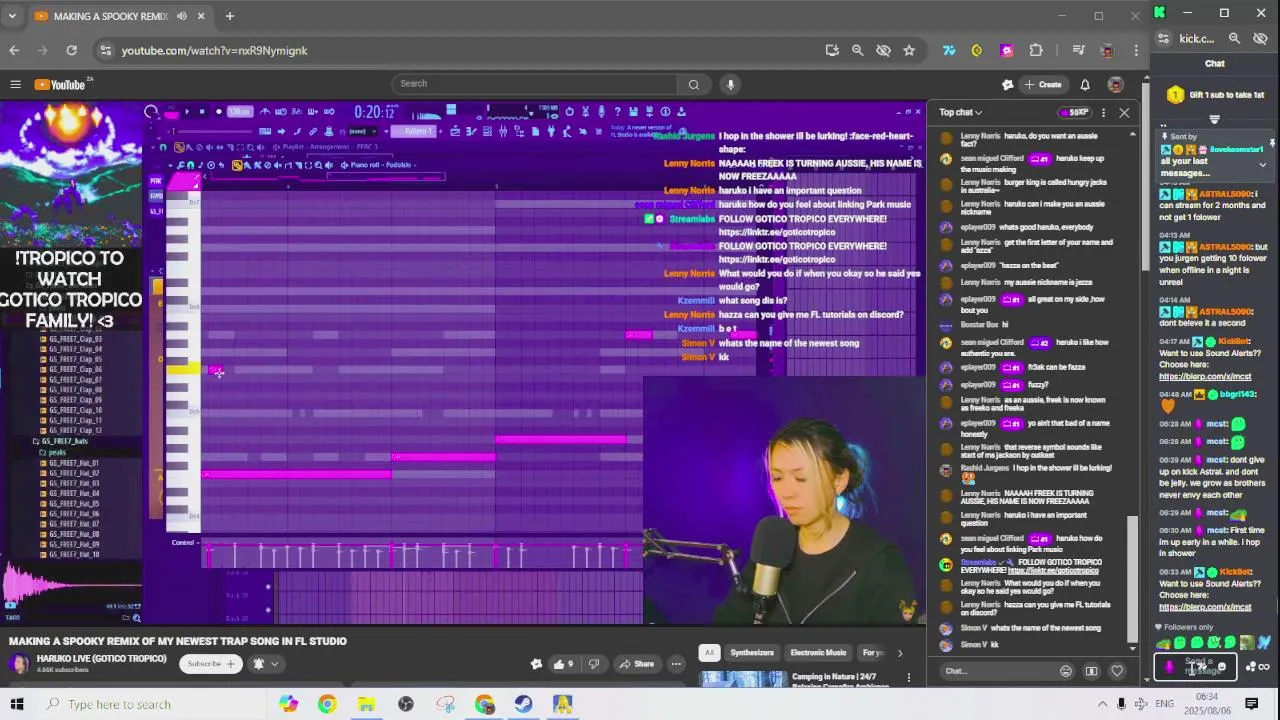Click the 50XP badge in chat header
1280x720 pixels.
tap(1074, 112)
